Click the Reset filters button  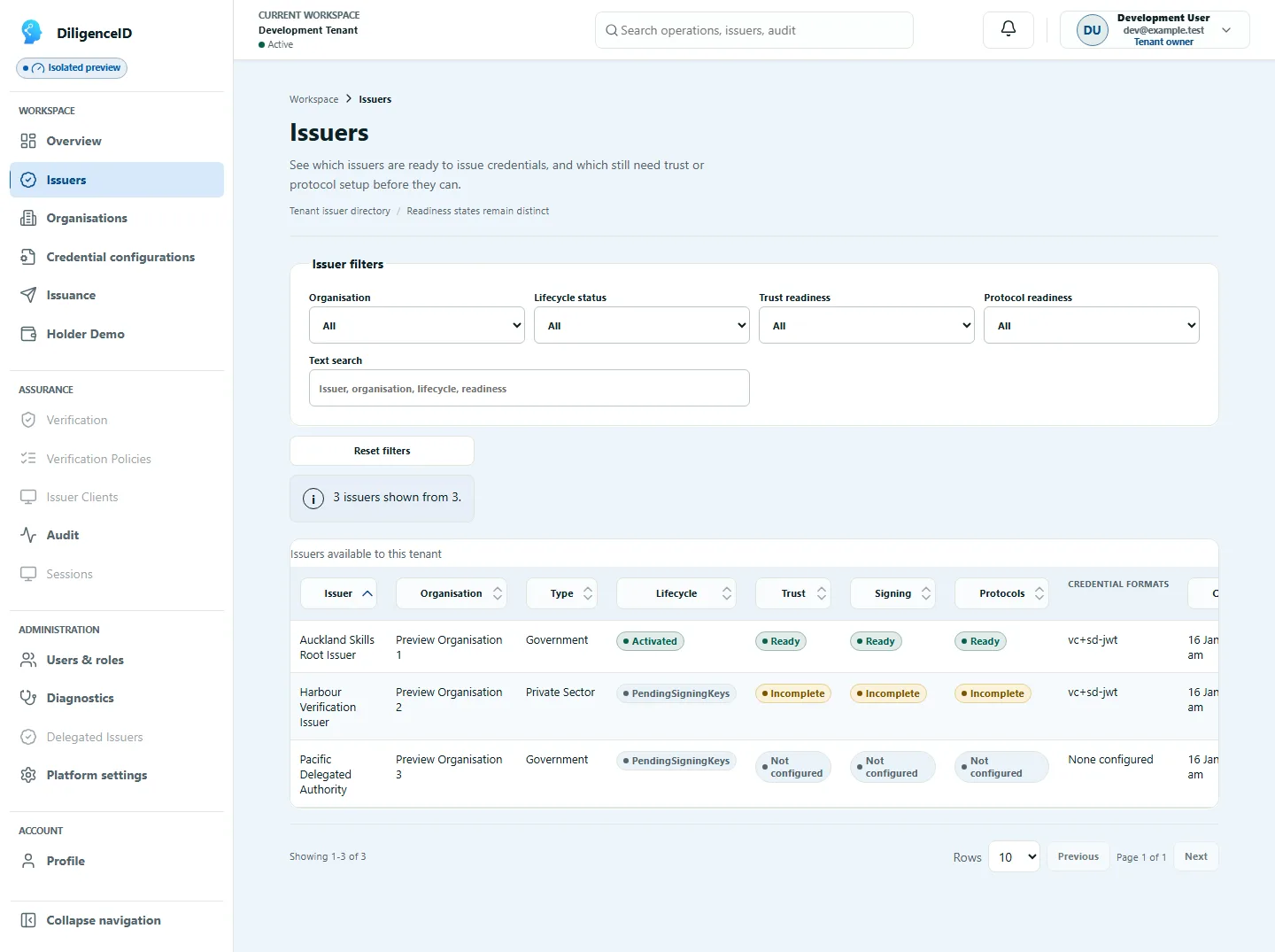click(x=382, y=451)
